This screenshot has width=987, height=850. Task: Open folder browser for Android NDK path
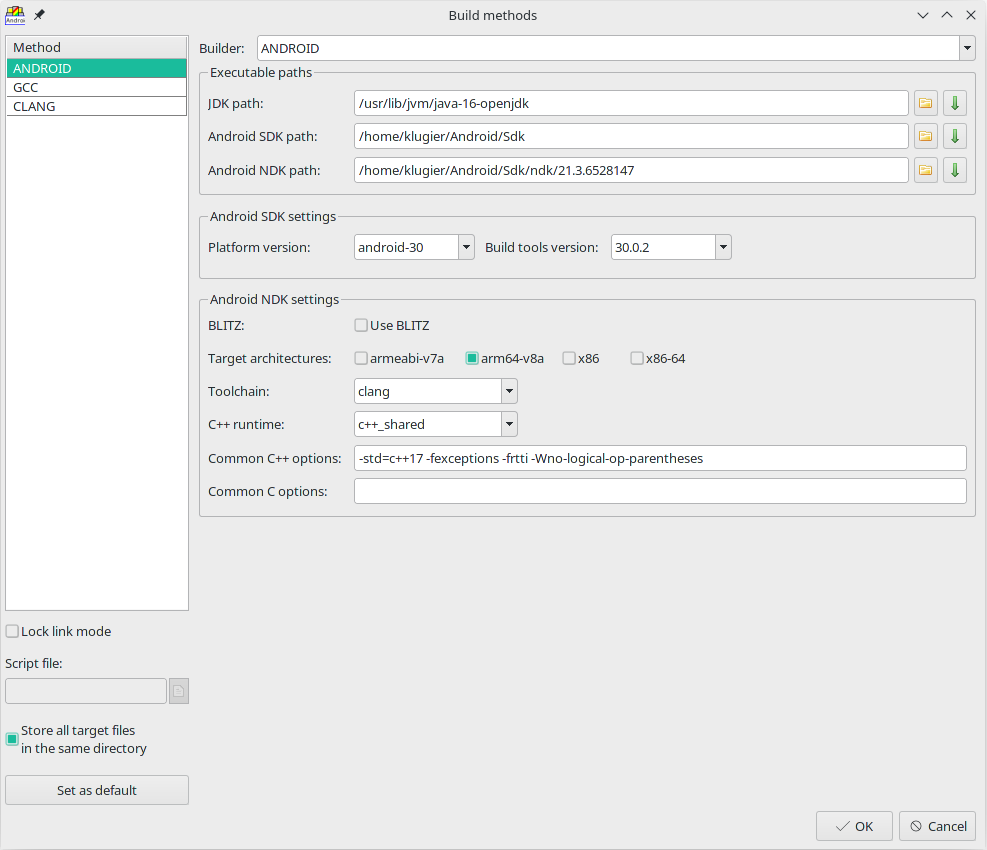pyautogui.click(x=925, y=170)
